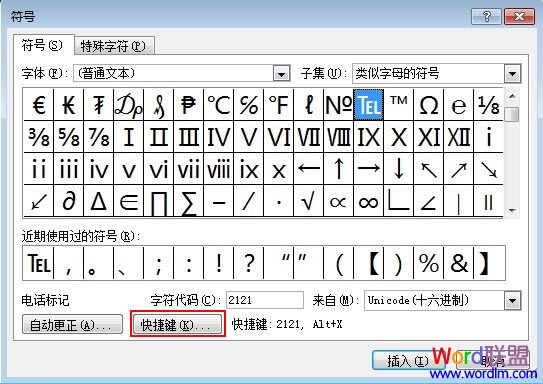Click the 自动更正 button
Viewport: 543px width, 384px height.
(72, 324)
